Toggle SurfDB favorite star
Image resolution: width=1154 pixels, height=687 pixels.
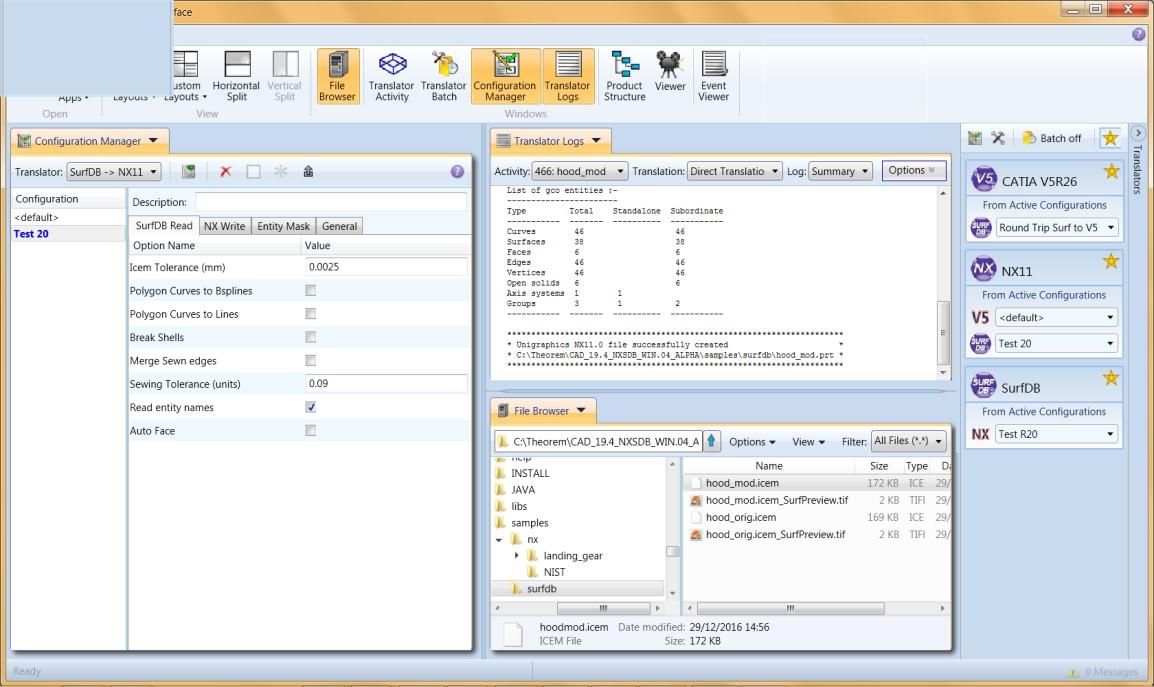1111,378
